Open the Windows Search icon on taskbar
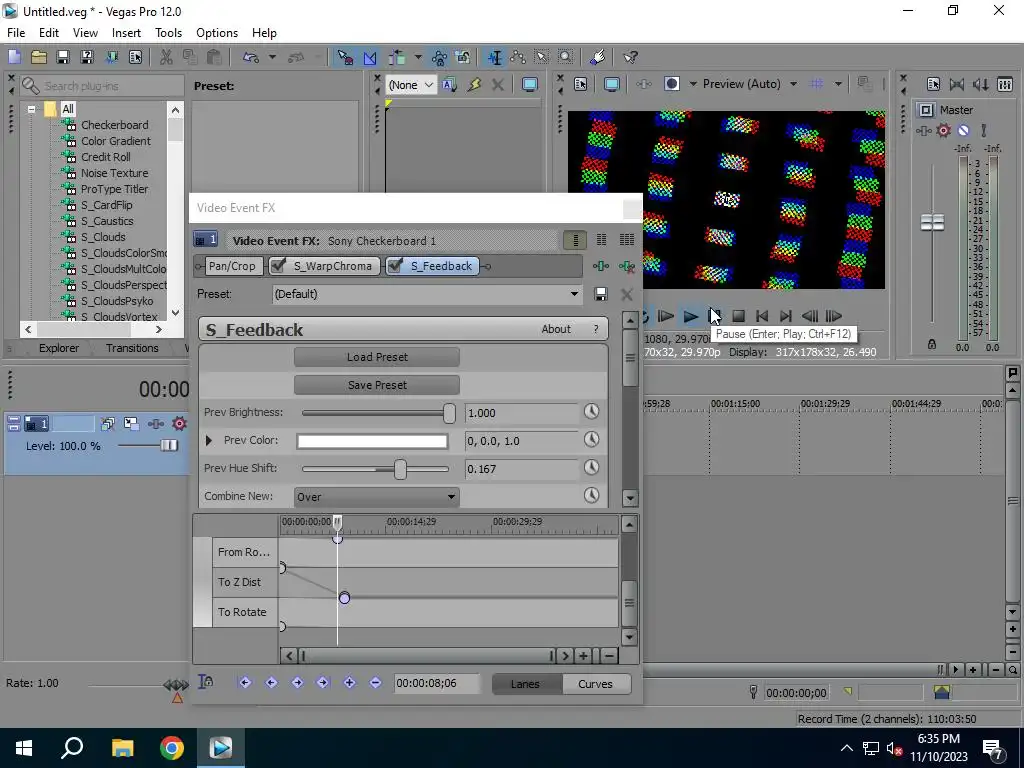 tap(72, 748)
